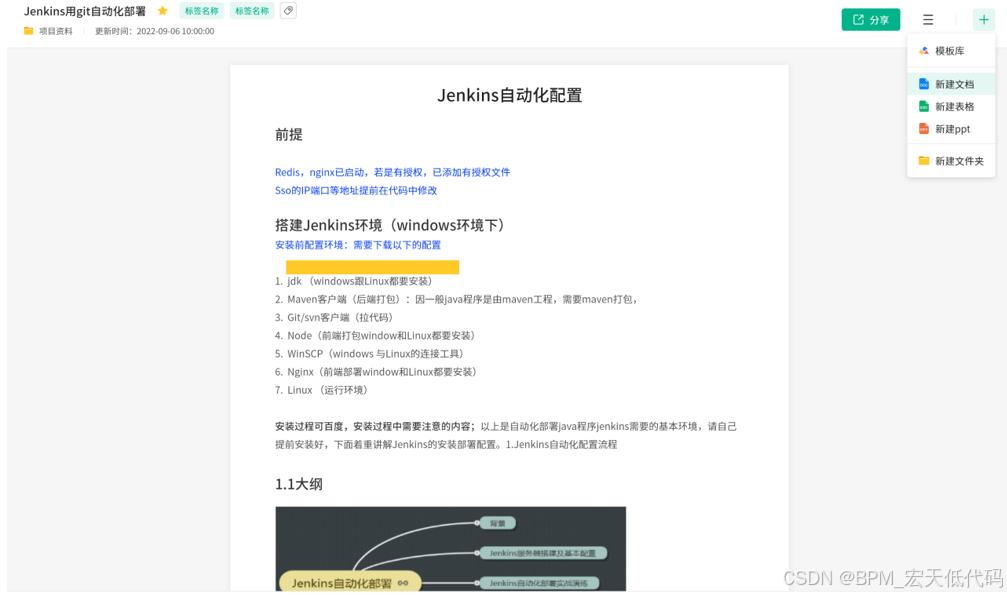Click the 安装前配置环境 blue text line

point(358,245)
